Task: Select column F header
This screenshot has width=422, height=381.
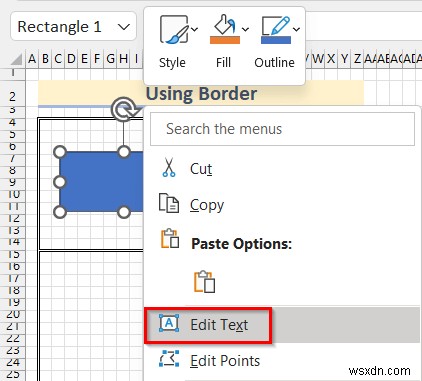Action: 97,59
